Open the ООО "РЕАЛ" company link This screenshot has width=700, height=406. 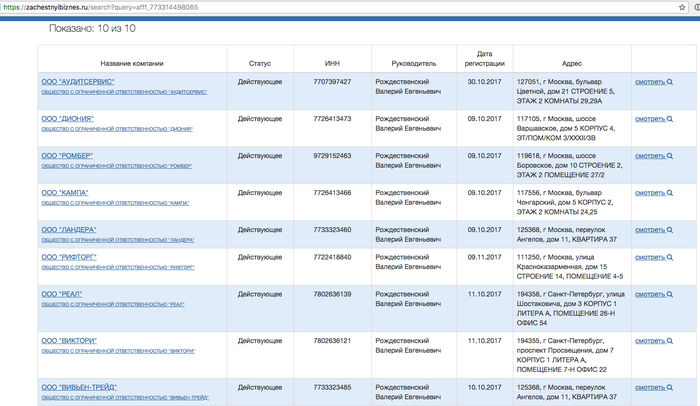(x=61, y=293)
